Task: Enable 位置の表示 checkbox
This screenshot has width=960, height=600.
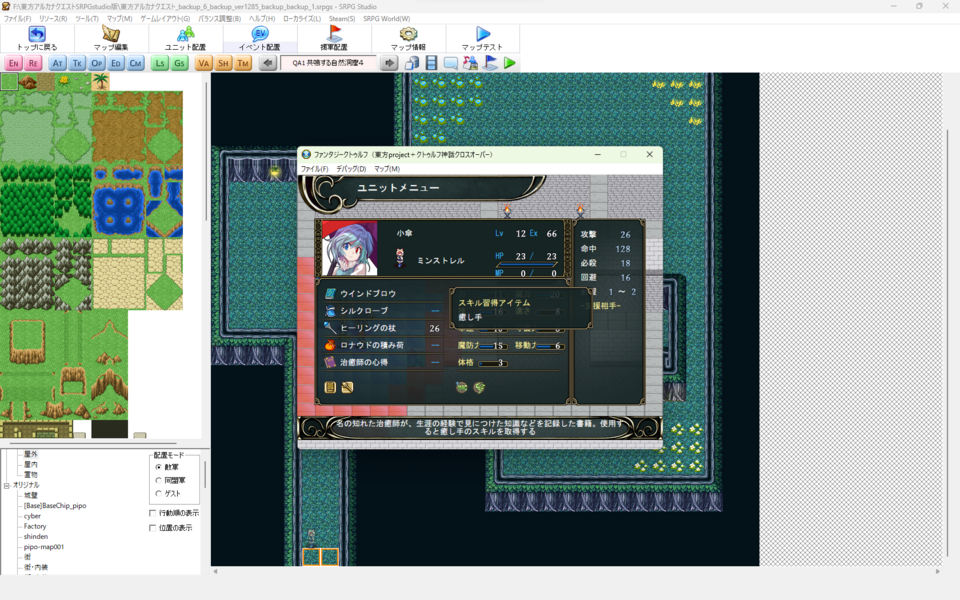Action: coord(152,528)
